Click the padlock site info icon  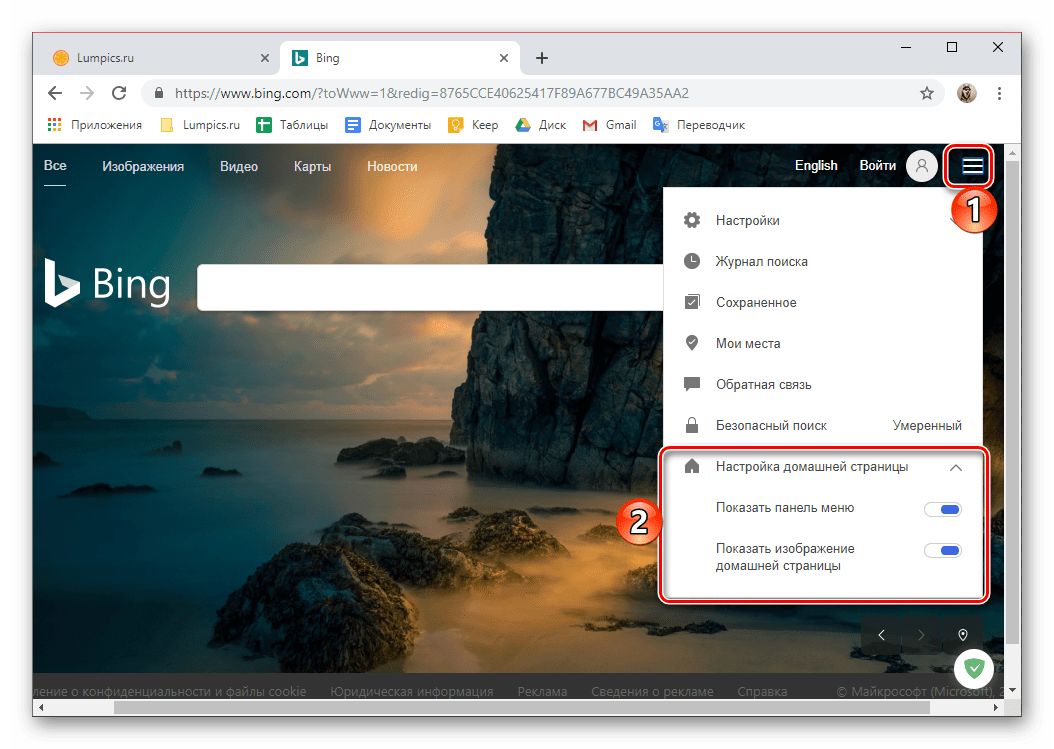[x=159, y=93]
